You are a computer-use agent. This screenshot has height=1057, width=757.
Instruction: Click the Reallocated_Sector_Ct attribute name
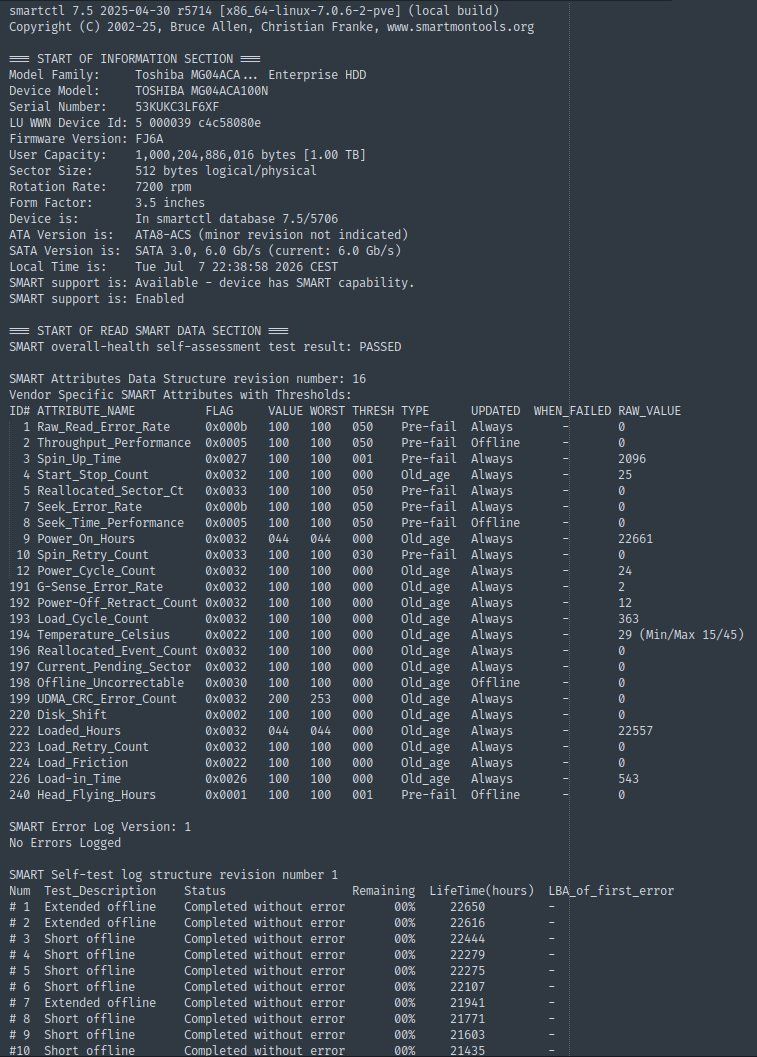tap(110, 491)
